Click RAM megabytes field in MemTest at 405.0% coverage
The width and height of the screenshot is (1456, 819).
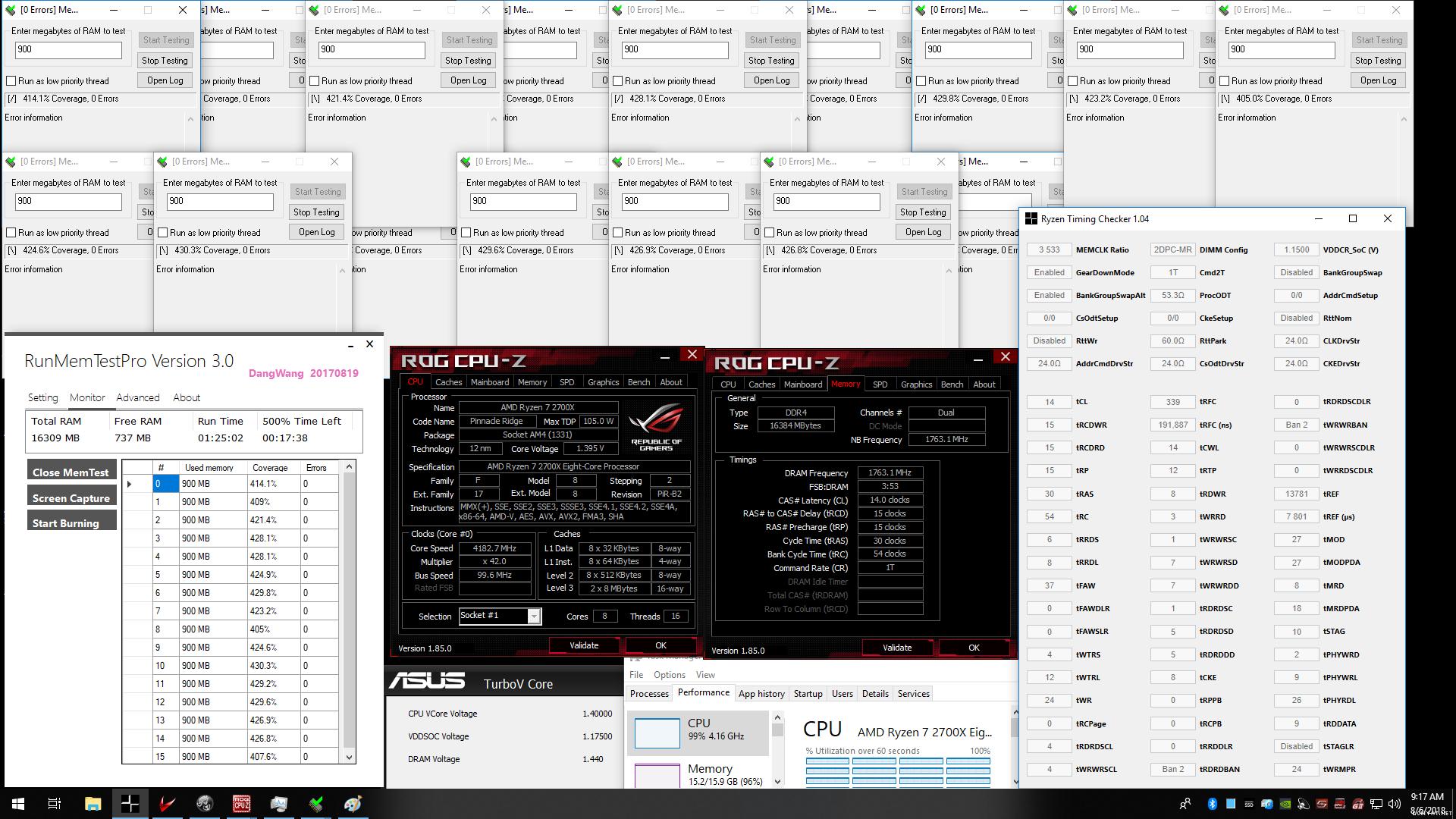point(1282,50)
